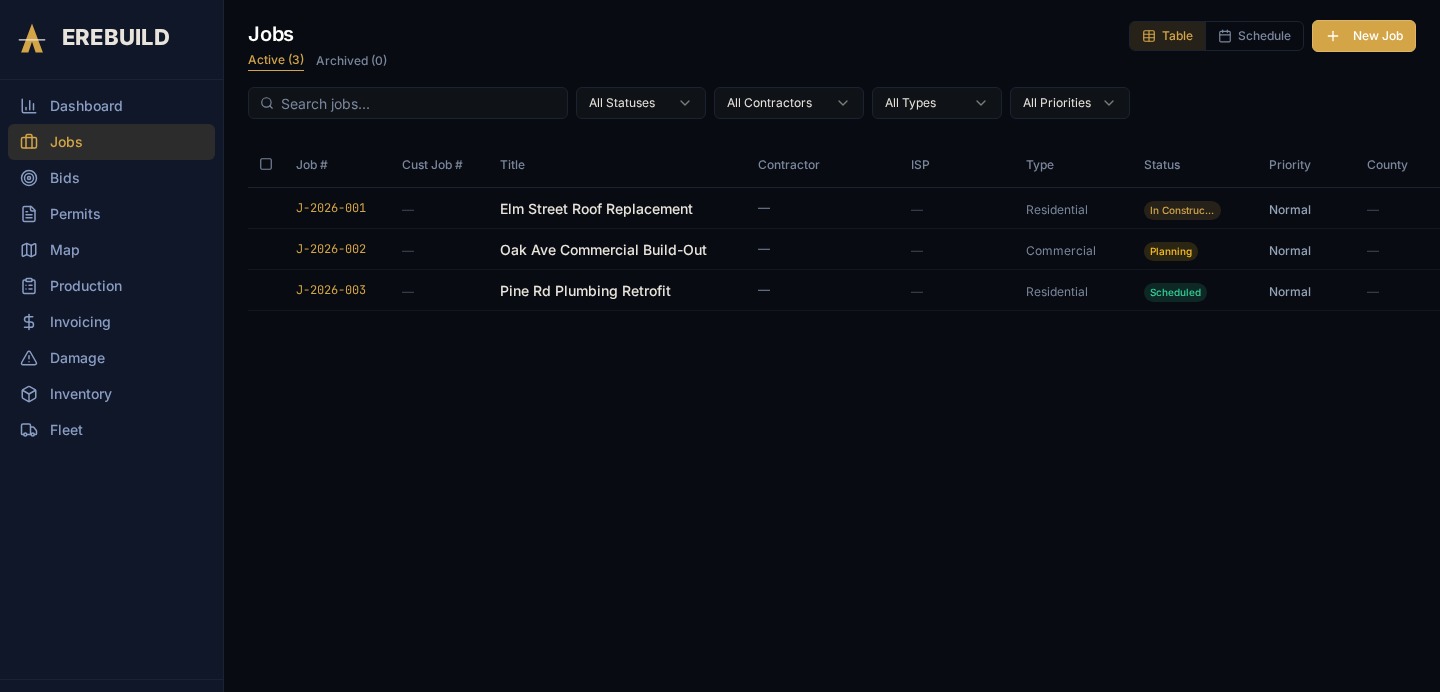Image resolution: width=1440 pixels, height=692 pixels.
Task: Click Normal priority in Pine Rd row
Action: pyautogui.click(x=1290, y=292)
